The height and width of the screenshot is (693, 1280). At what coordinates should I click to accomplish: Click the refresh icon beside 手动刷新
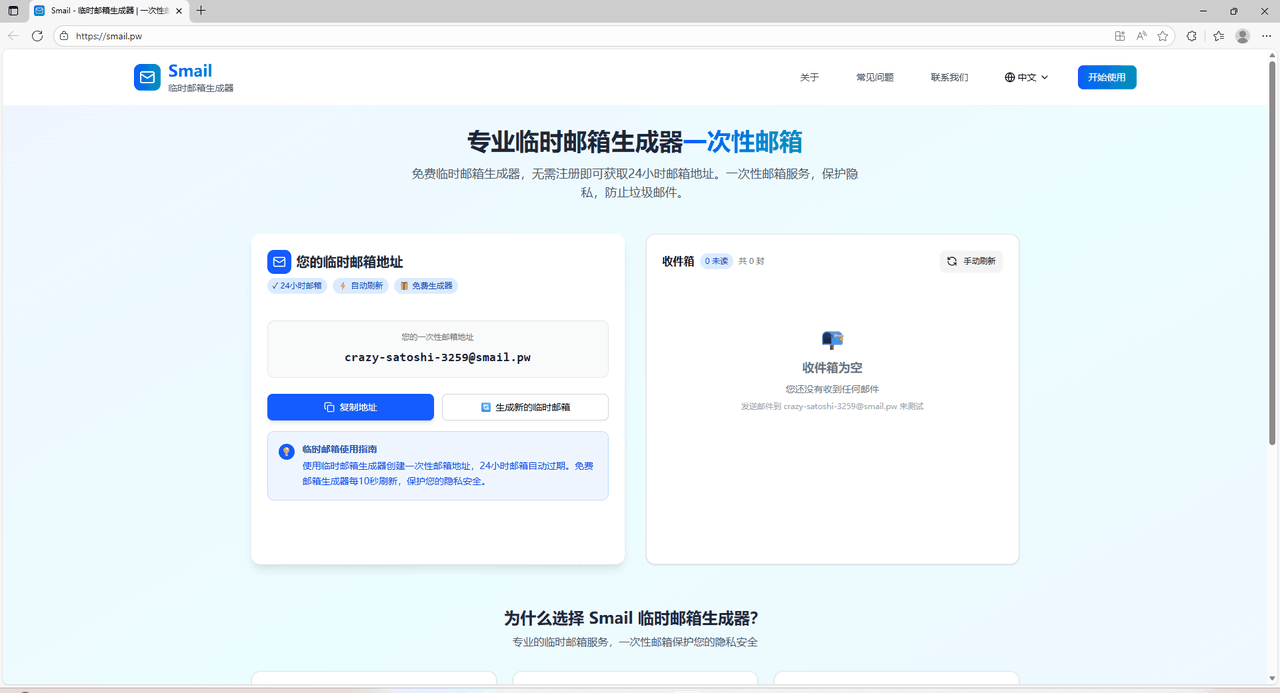click(952, 261)
